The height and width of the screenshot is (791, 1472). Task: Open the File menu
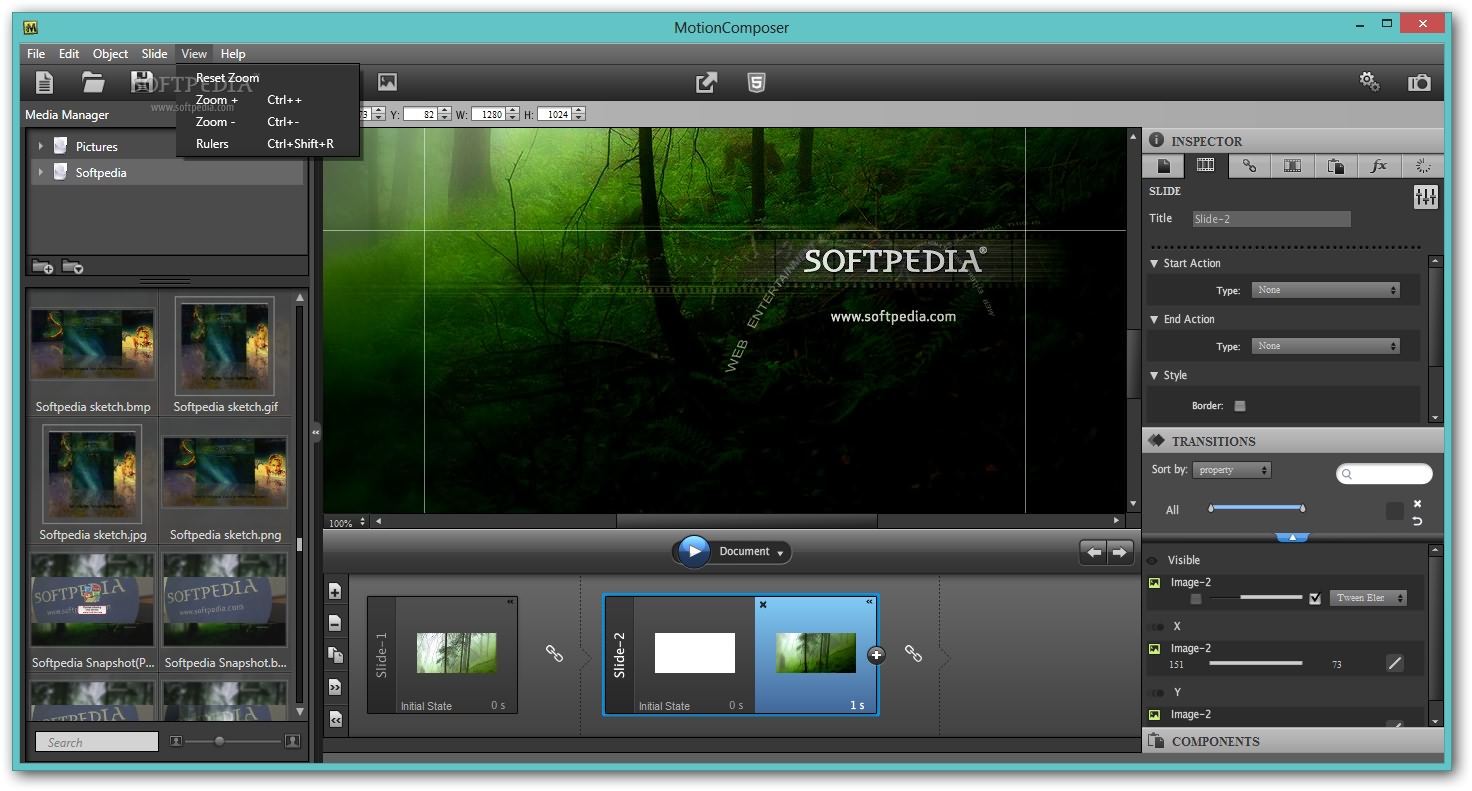pos(36,54)
